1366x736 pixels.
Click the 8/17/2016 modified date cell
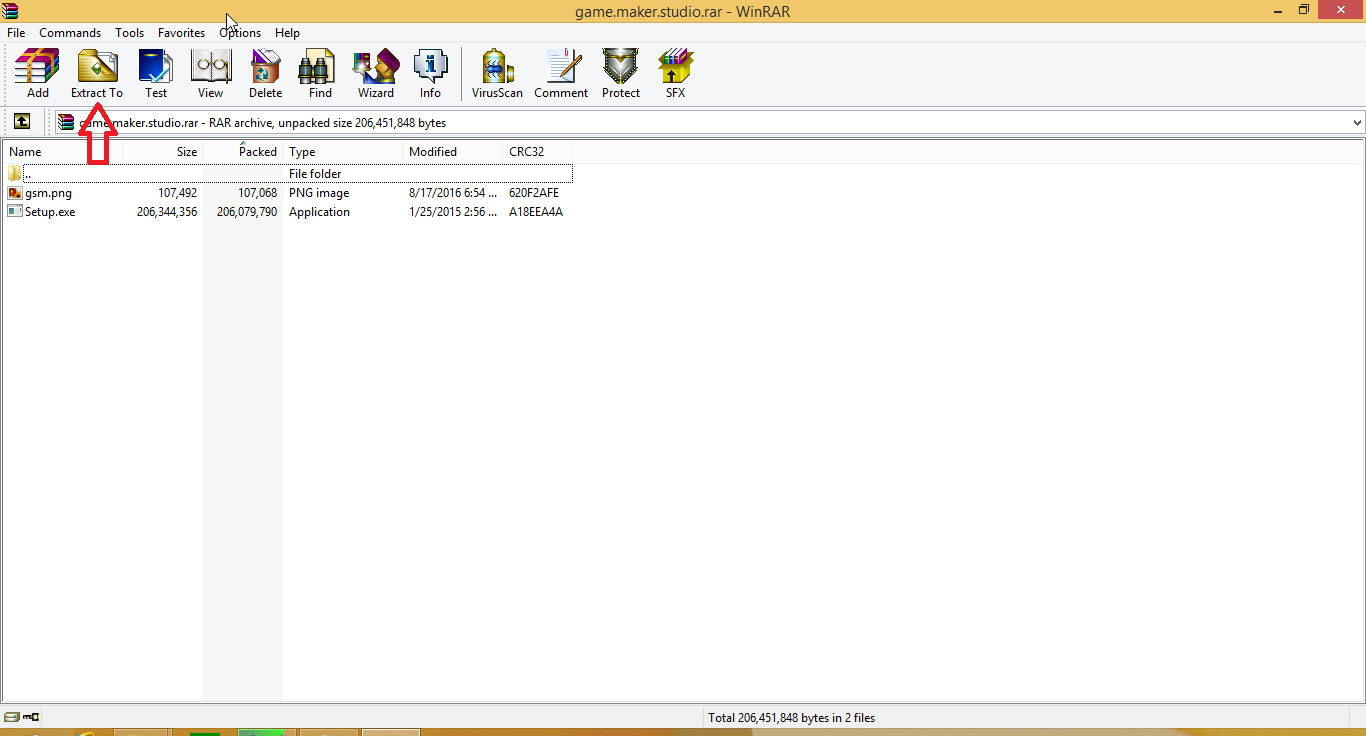coord(453,193)
